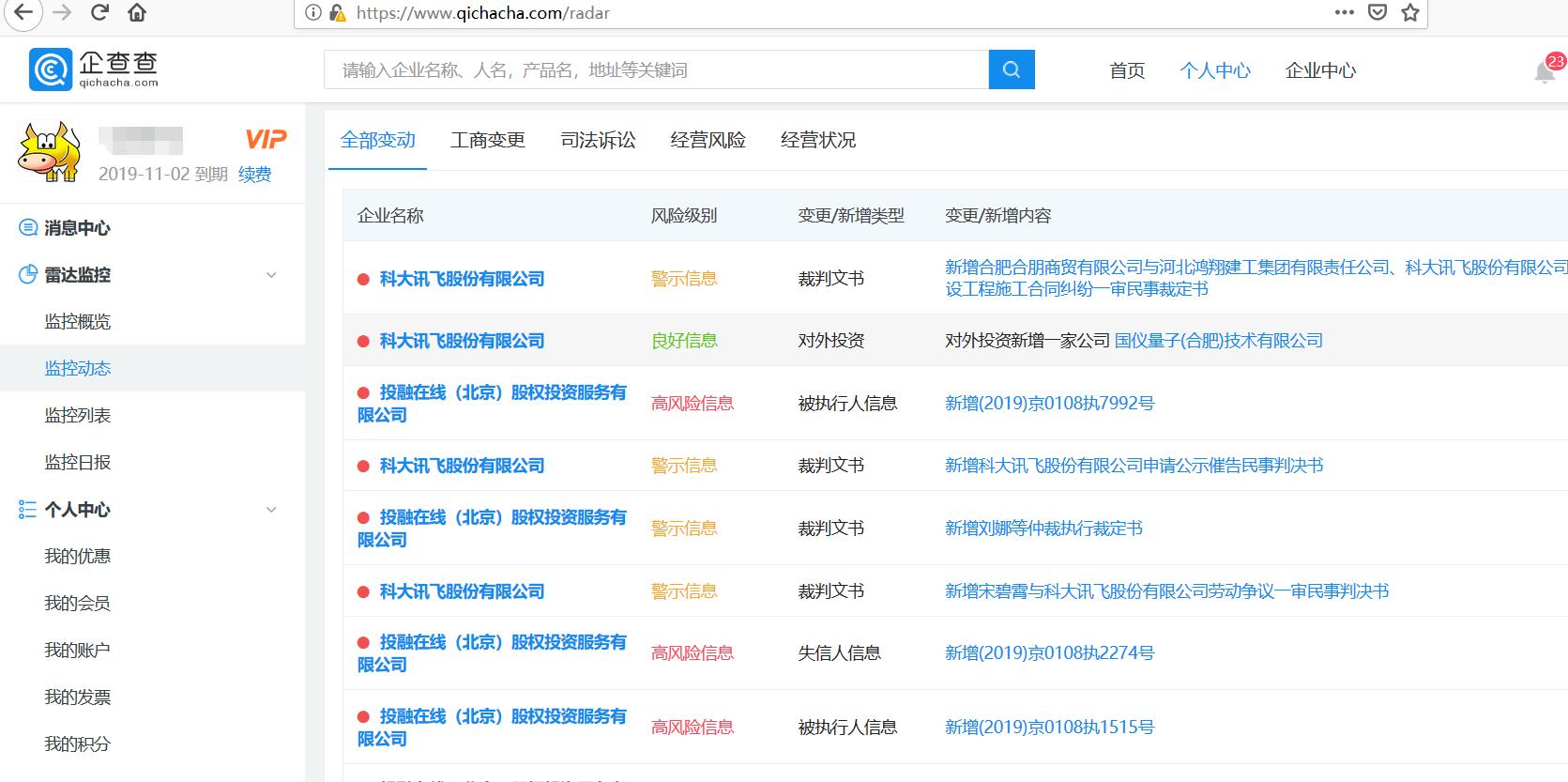The width and height of the screenshot is (1568, 782).
Task: Click the 风险级别 column header
Action: point(684,216)
